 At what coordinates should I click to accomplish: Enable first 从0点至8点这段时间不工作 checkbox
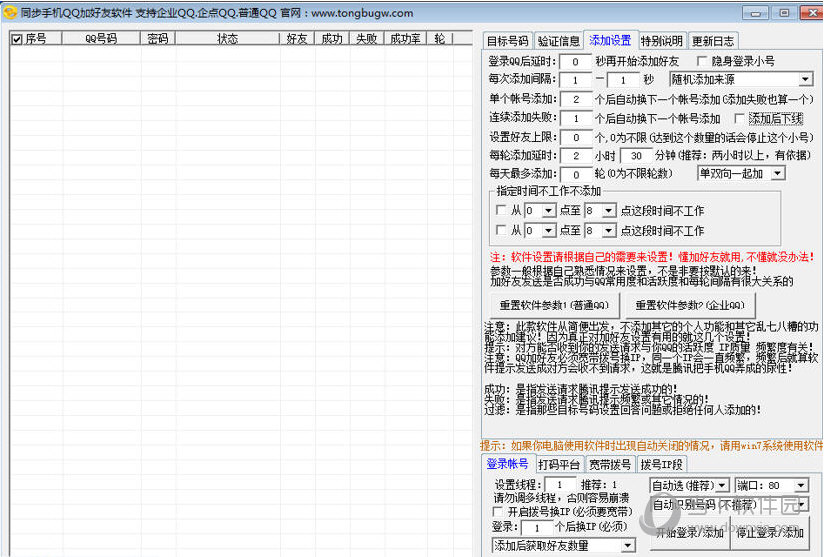tap(501, 210)
